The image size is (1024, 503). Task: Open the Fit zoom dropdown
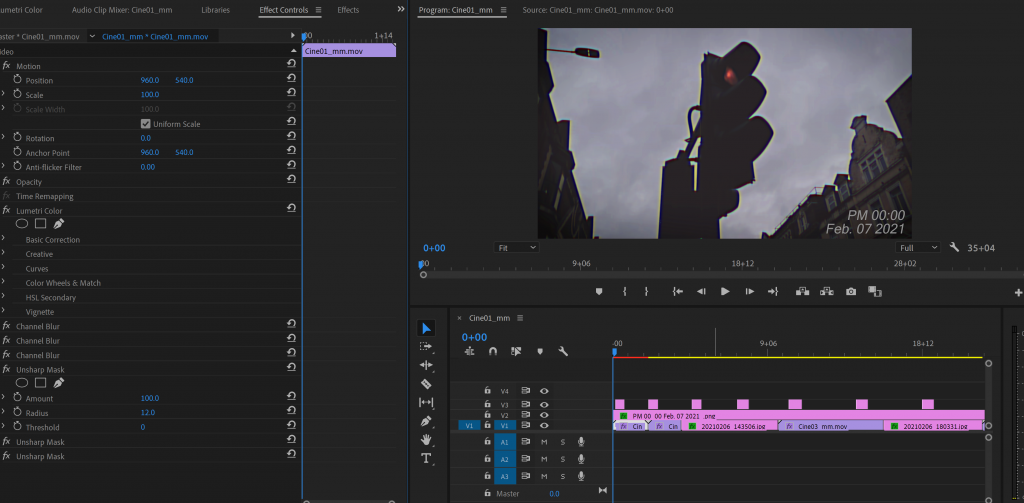pyautogui.click(x=516, y=248)
